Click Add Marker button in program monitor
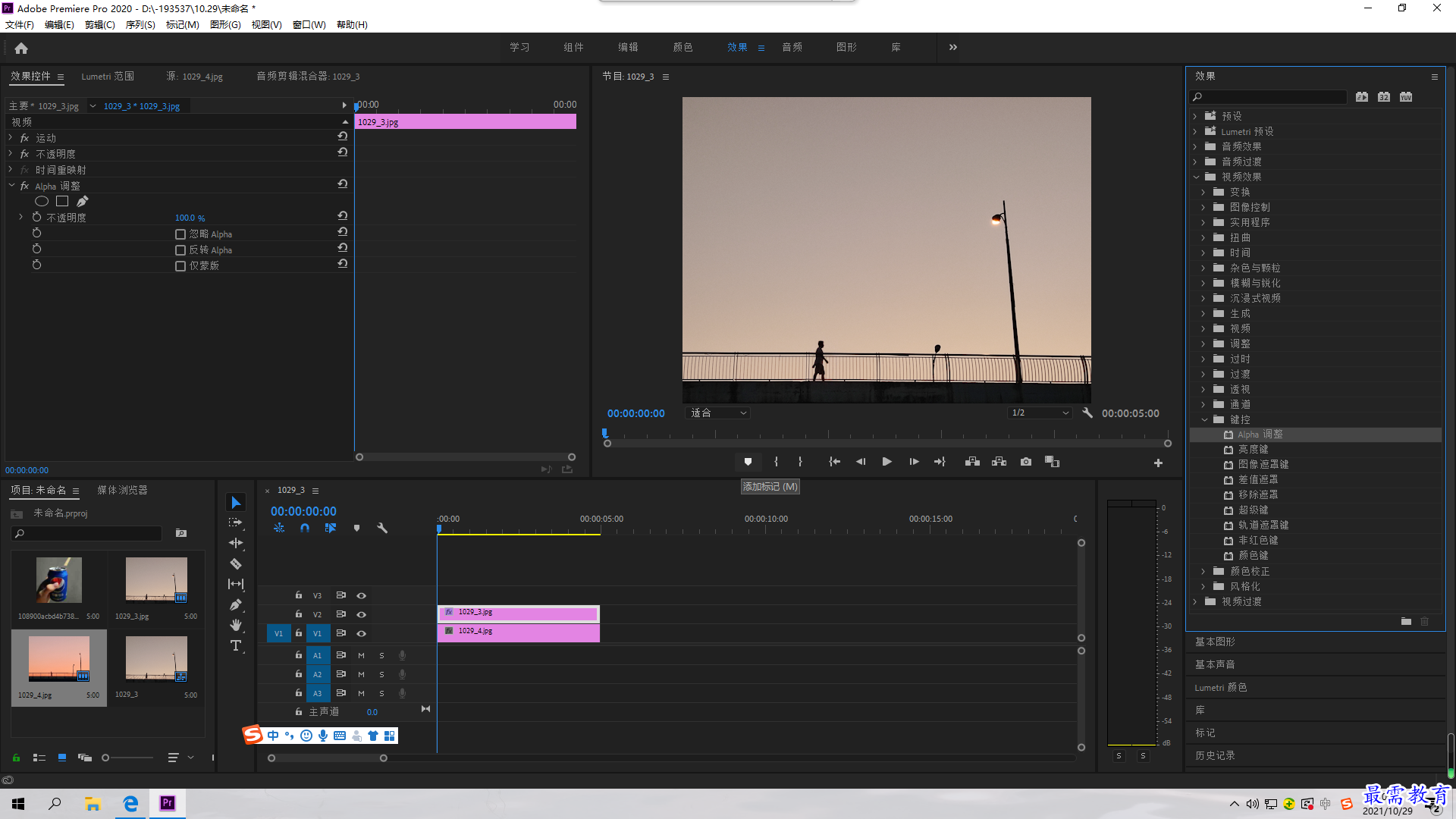The height and width of the screenshot is (819, 1456). tap(748, 462)
